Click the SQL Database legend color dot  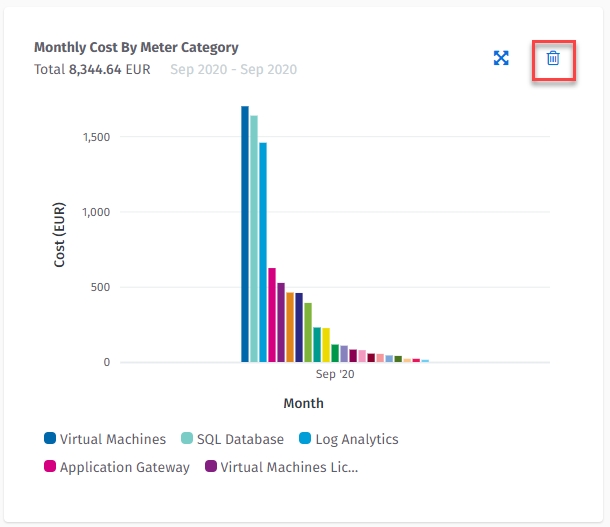(x=186, y=439)
